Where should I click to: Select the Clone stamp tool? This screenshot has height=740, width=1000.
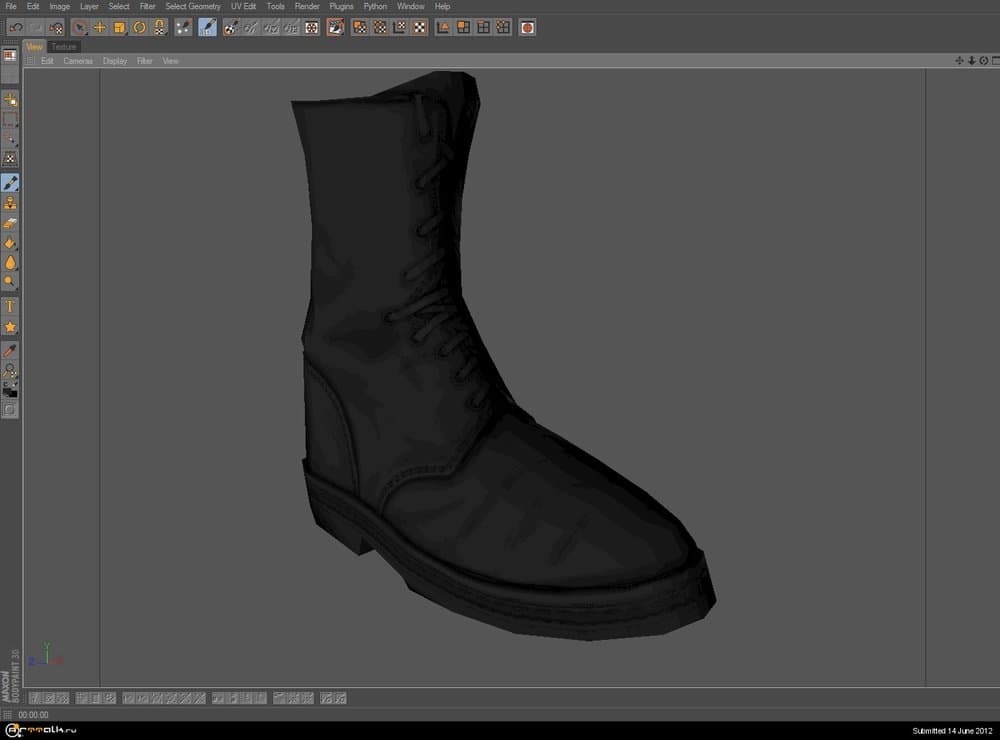tap(10, 203)
